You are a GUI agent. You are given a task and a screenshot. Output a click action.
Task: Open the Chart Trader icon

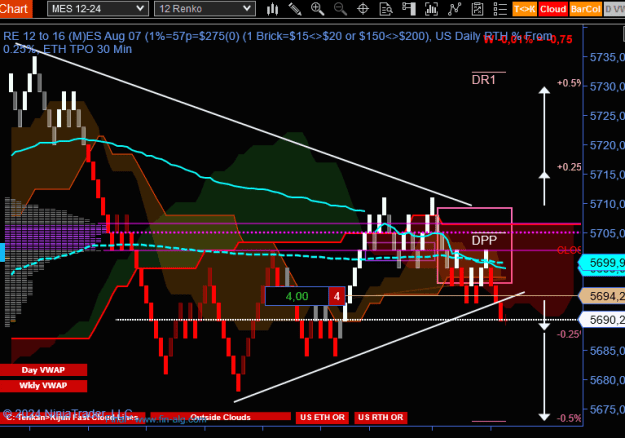[409, 9]
